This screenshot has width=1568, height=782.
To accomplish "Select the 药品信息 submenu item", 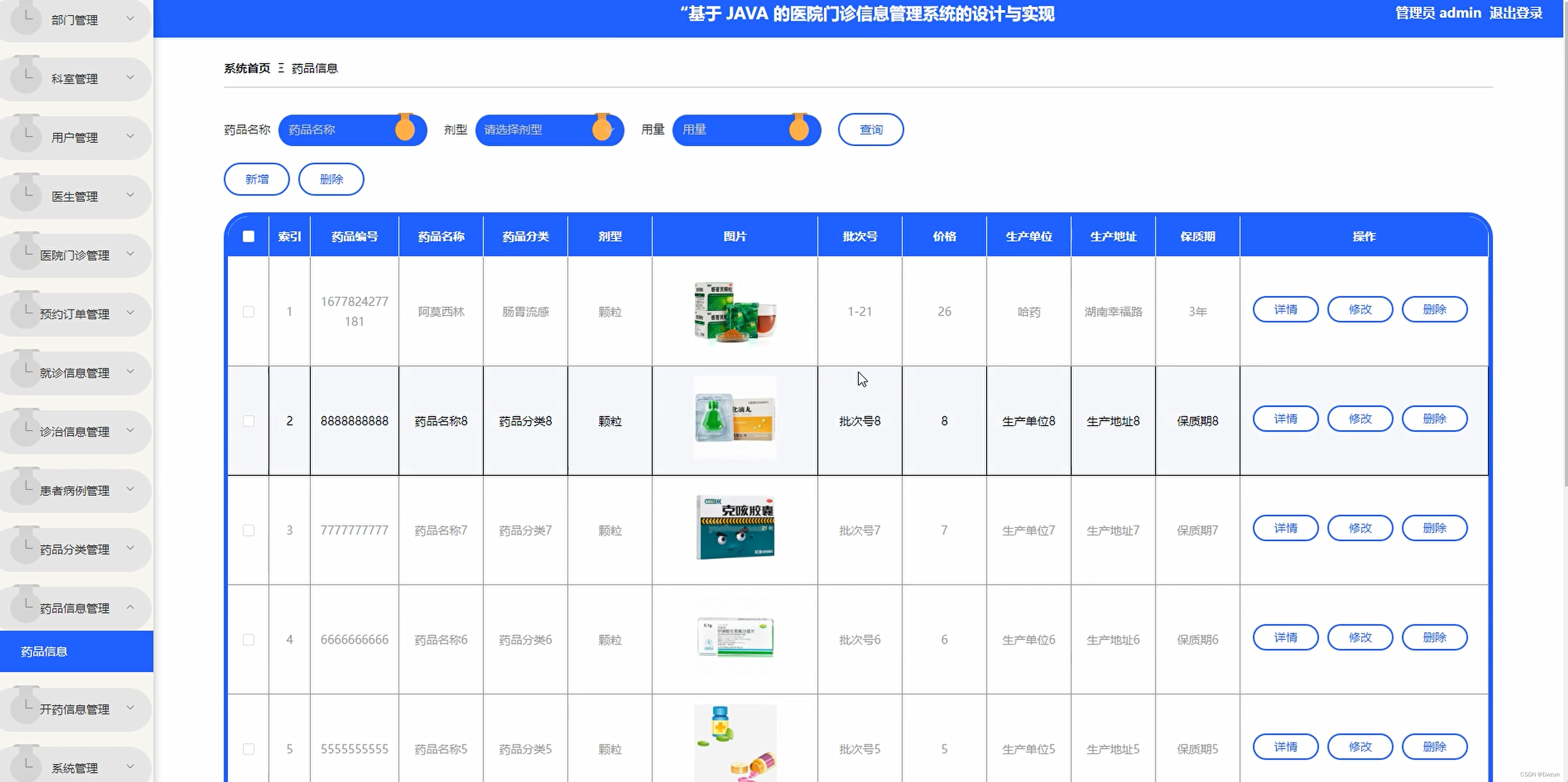I will tap(44, 652).
